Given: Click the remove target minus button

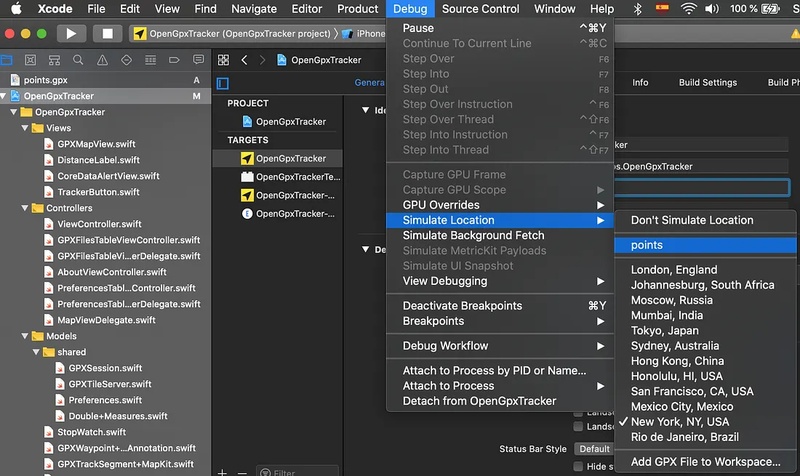Looking at the screenshot, I should tap(242, 472).
